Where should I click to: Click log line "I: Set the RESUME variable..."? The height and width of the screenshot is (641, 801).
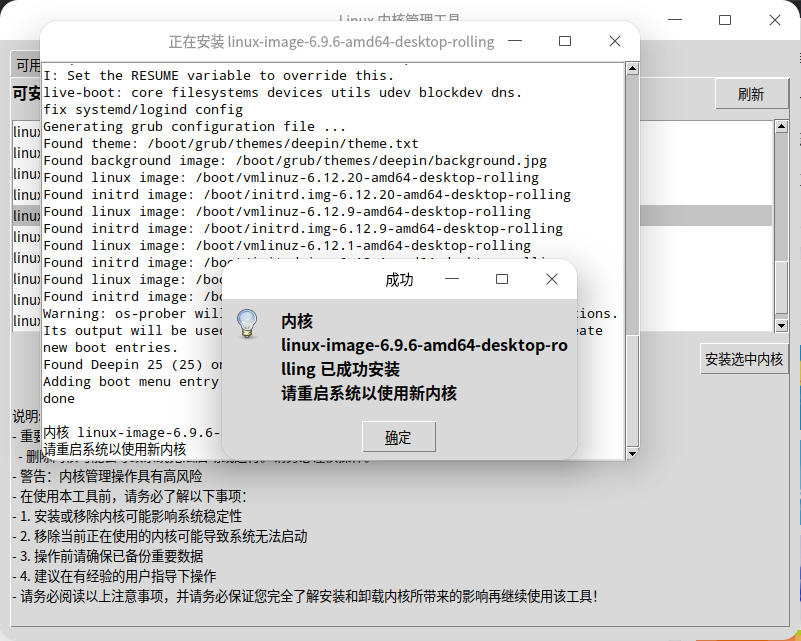click(x=219, y=76)
